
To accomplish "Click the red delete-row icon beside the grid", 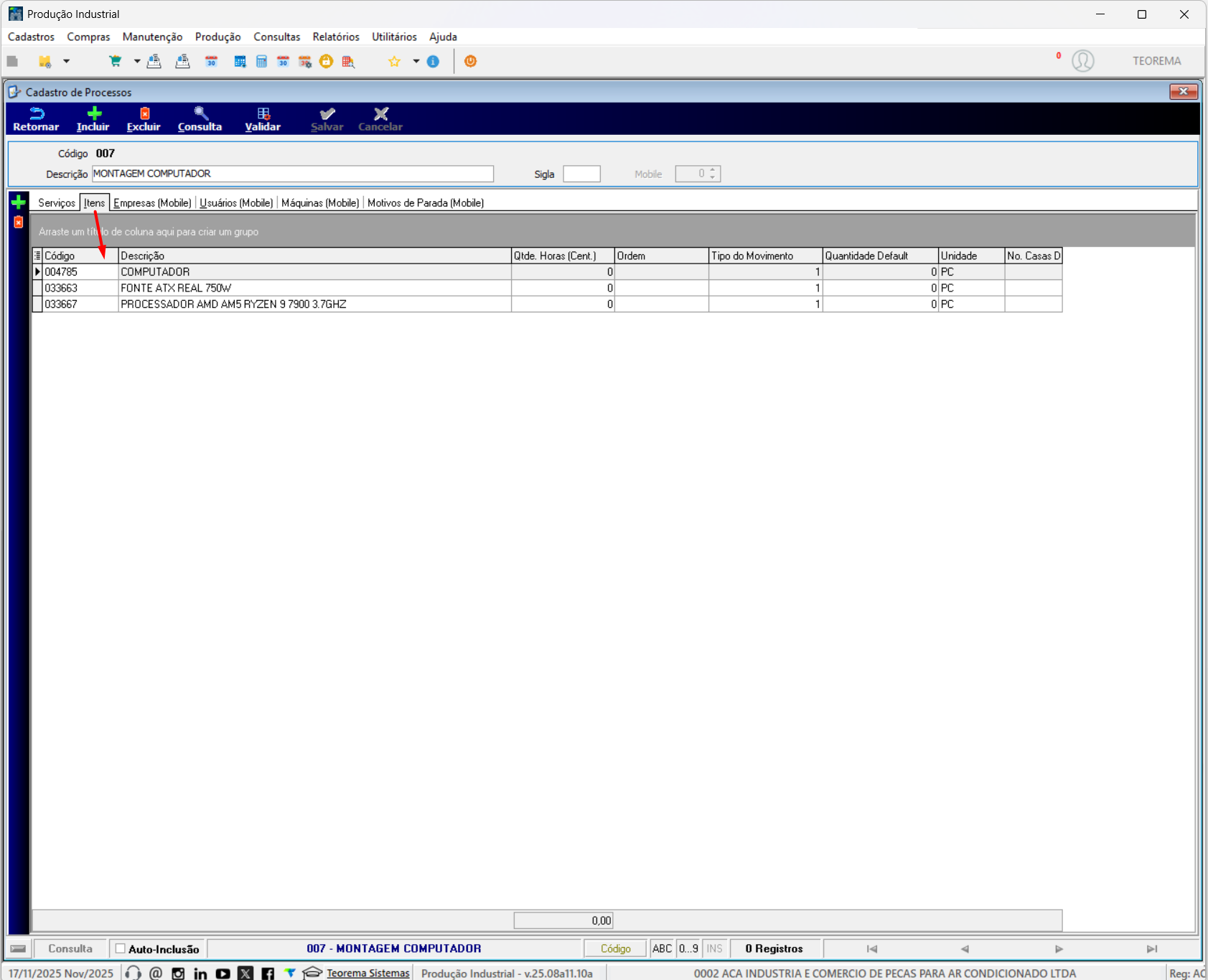I will click(19, 222).
